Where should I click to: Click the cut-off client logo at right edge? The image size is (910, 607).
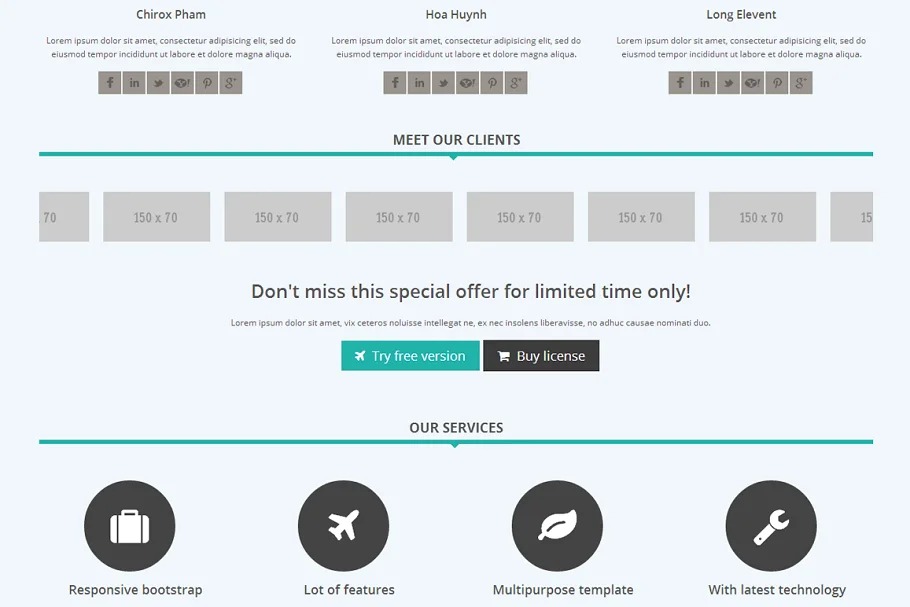(x=852, y=217)
